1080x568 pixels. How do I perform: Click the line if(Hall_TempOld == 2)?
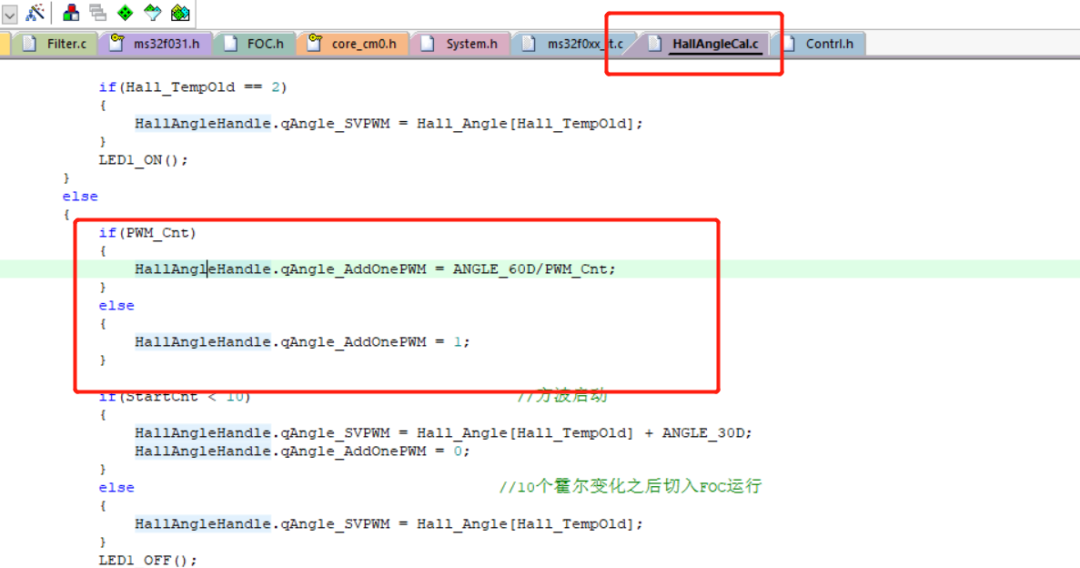(x=193, y=87)
